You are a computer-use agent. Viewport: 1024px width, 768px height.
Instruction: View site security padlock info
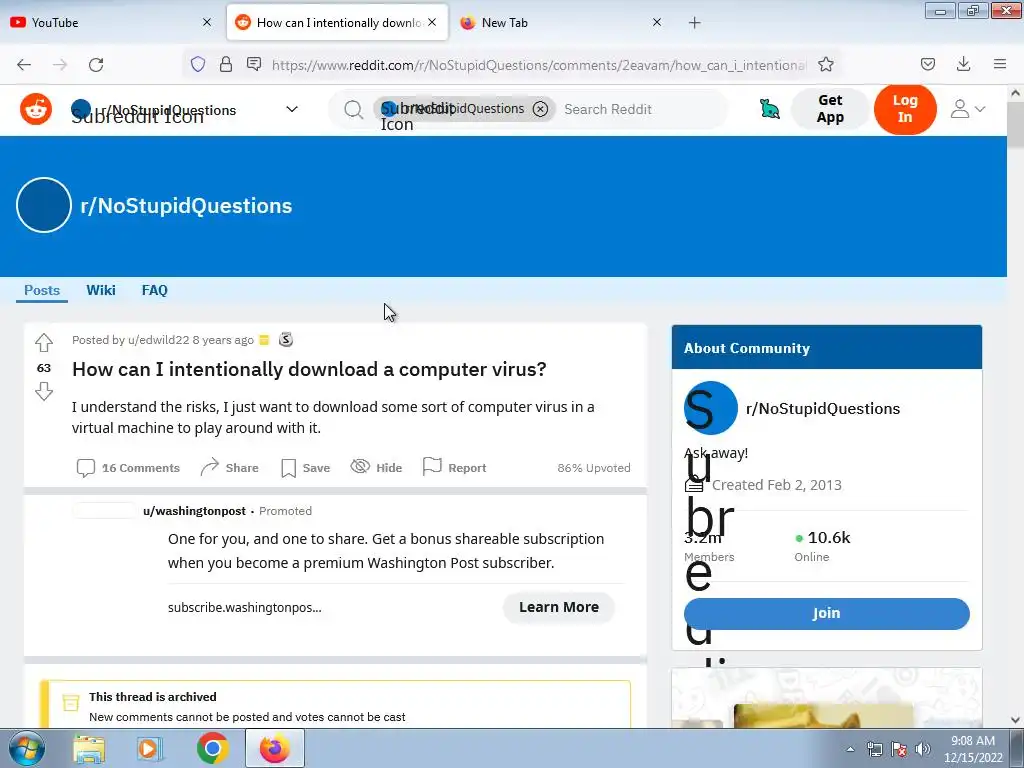click(x=226, y=64)
